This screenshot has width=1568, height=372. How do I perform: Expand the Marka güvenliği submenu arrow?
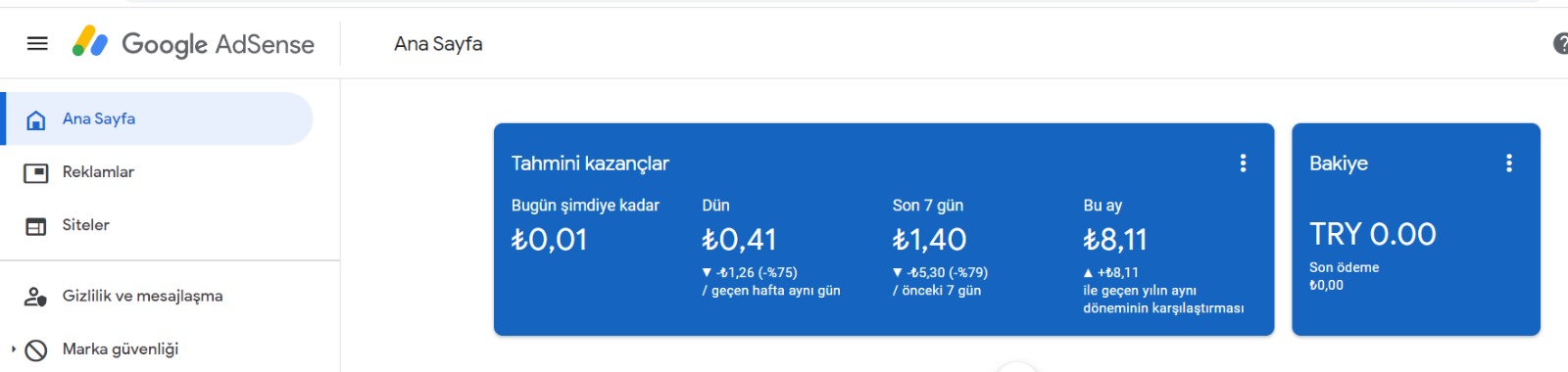click(x=14, y=349)
